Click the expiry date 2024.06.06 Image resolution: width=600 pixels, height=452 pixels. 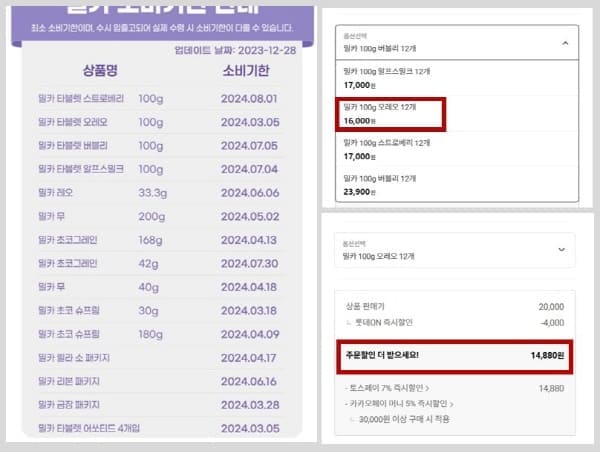pyautogui.click(x=250, y=193)
